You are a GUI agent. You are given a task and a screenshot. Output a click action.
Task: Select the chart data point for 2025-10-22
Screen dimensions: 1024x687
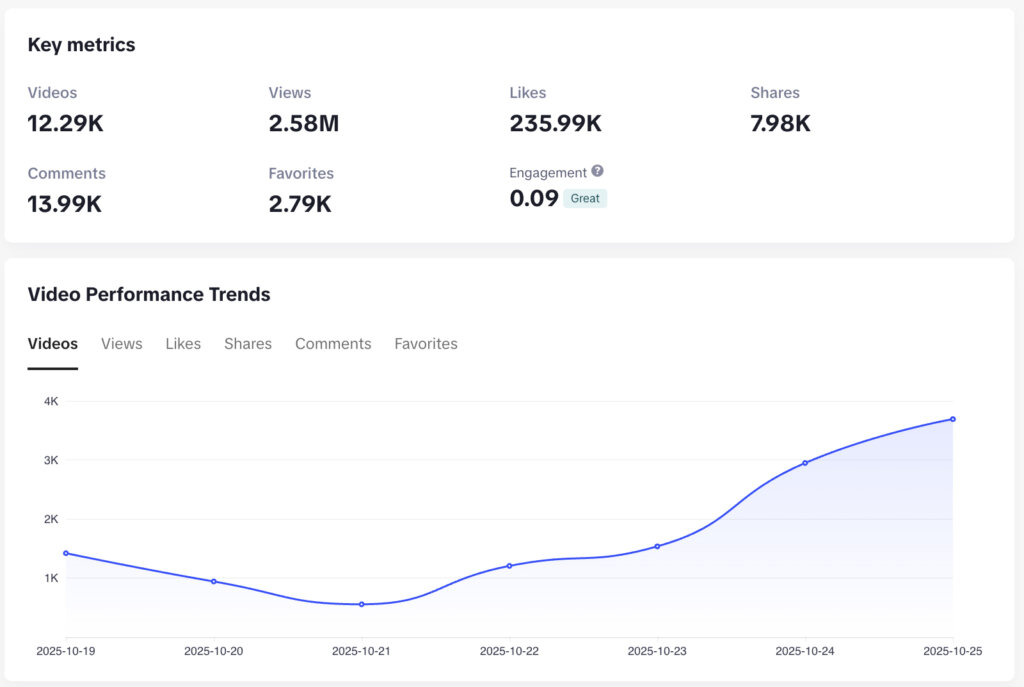coord(509,566)
